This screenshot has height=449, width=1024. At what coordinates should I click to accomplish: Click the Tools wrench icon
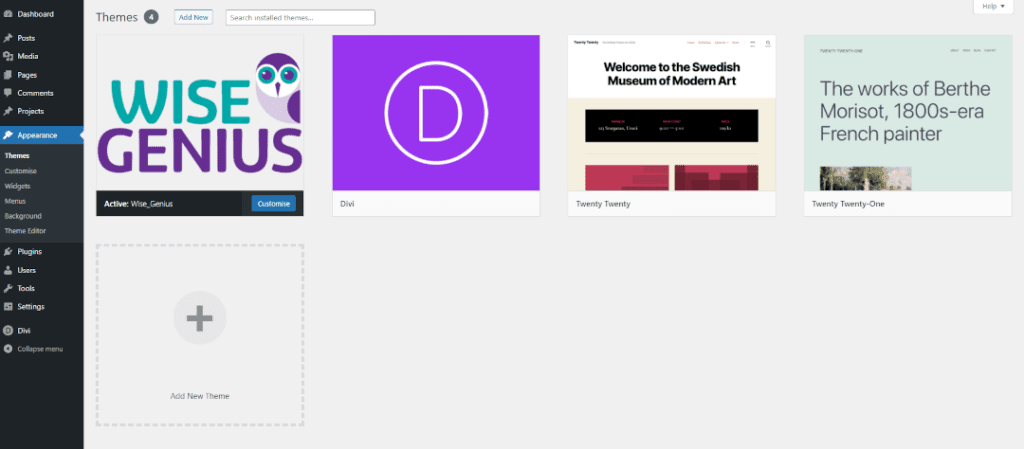pos(8,288)
